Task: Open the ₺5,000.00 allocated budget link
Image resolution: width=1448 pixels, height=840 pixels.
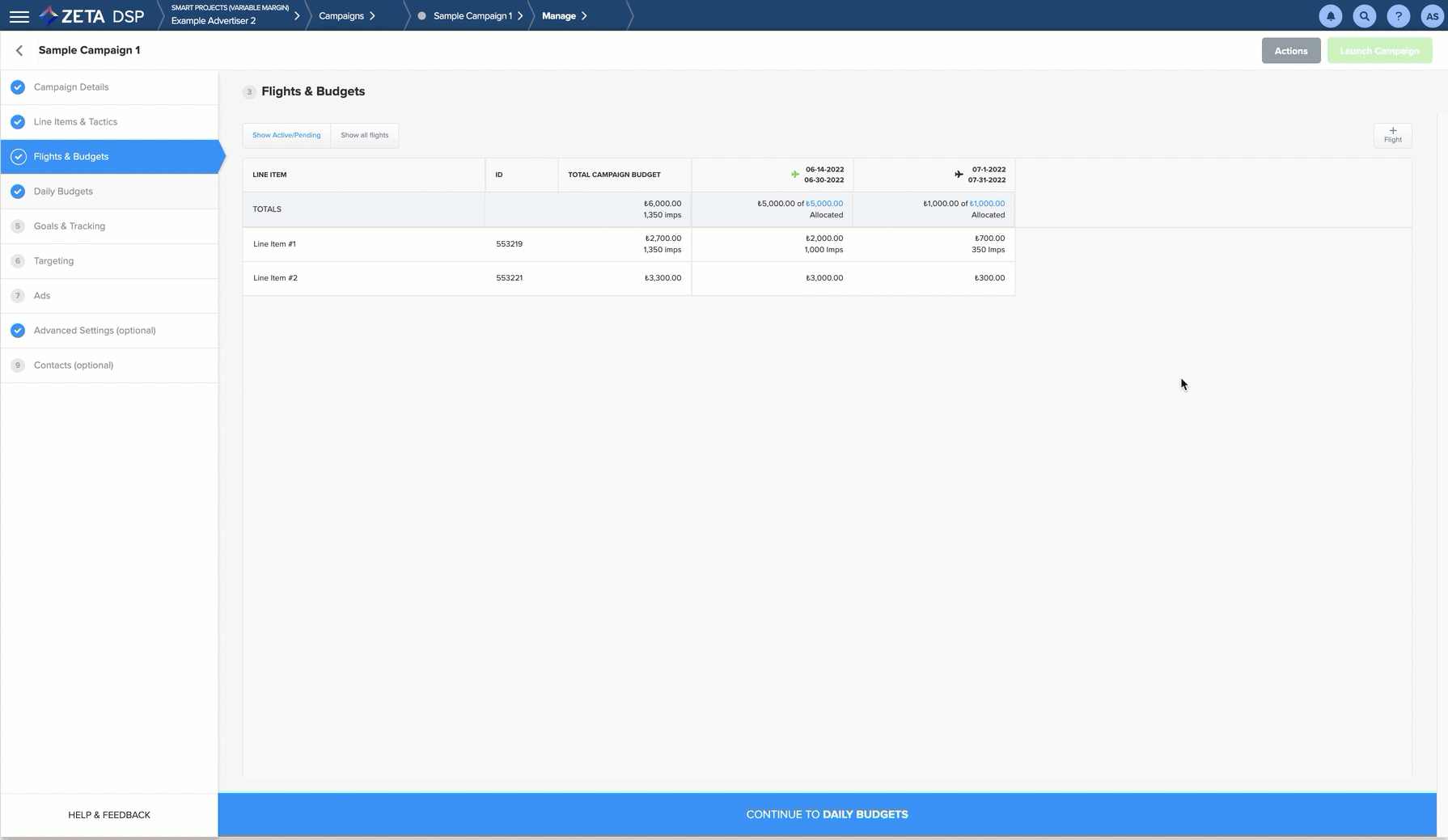Action: pos(824,204)
